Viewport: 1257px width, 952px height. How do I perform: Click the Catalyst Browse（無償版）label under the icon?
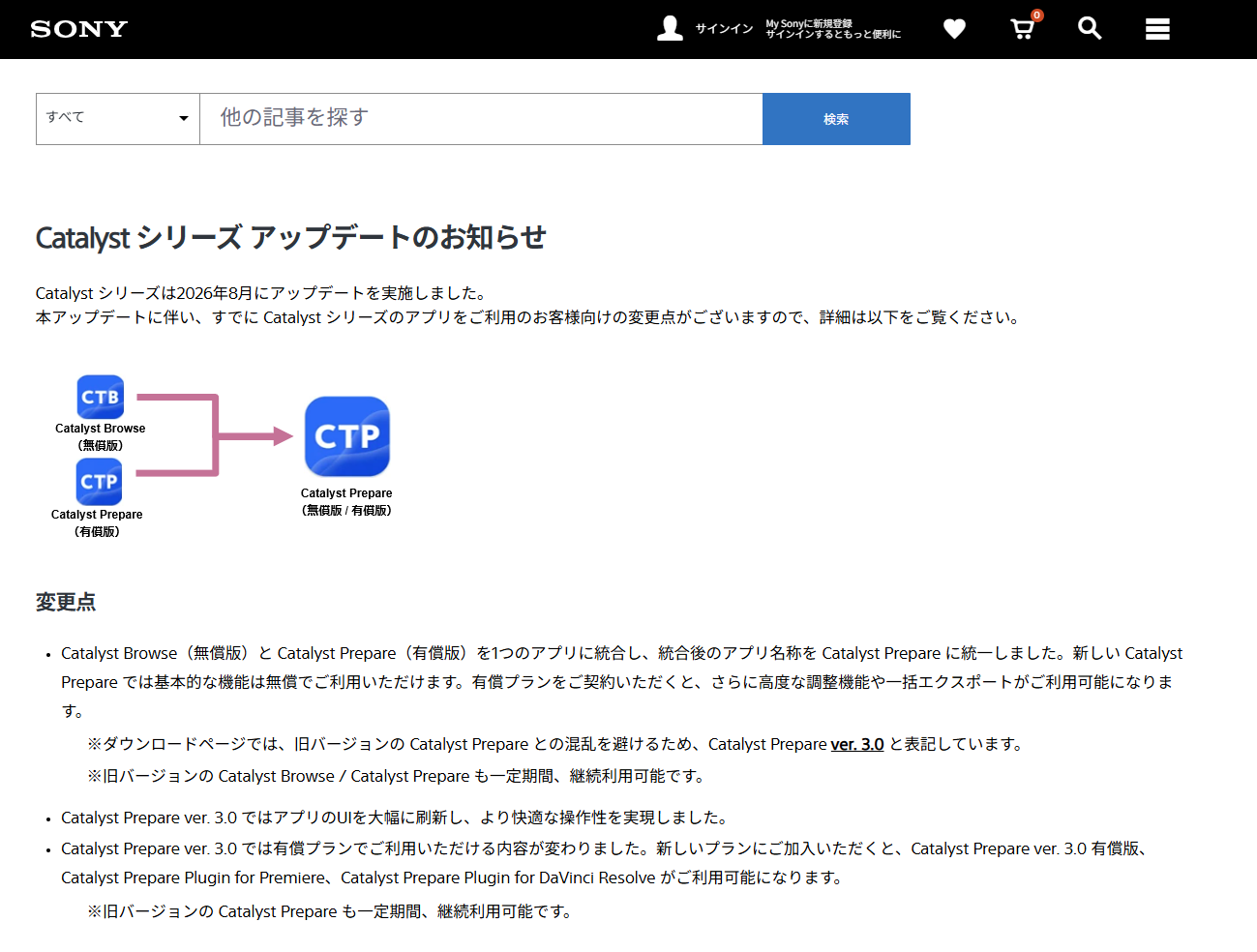coord(101,436)
